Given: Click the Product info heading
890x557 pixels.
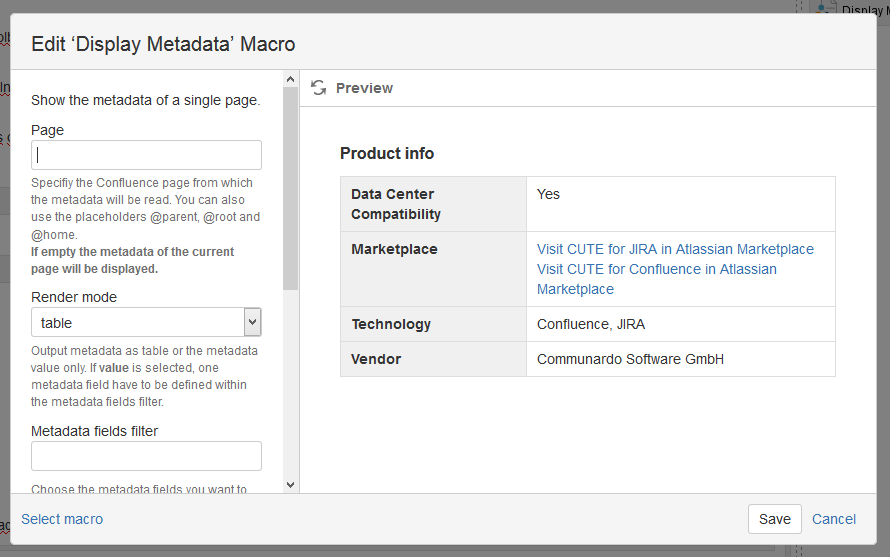Looking at the screenshot, I should click(387, 153).
